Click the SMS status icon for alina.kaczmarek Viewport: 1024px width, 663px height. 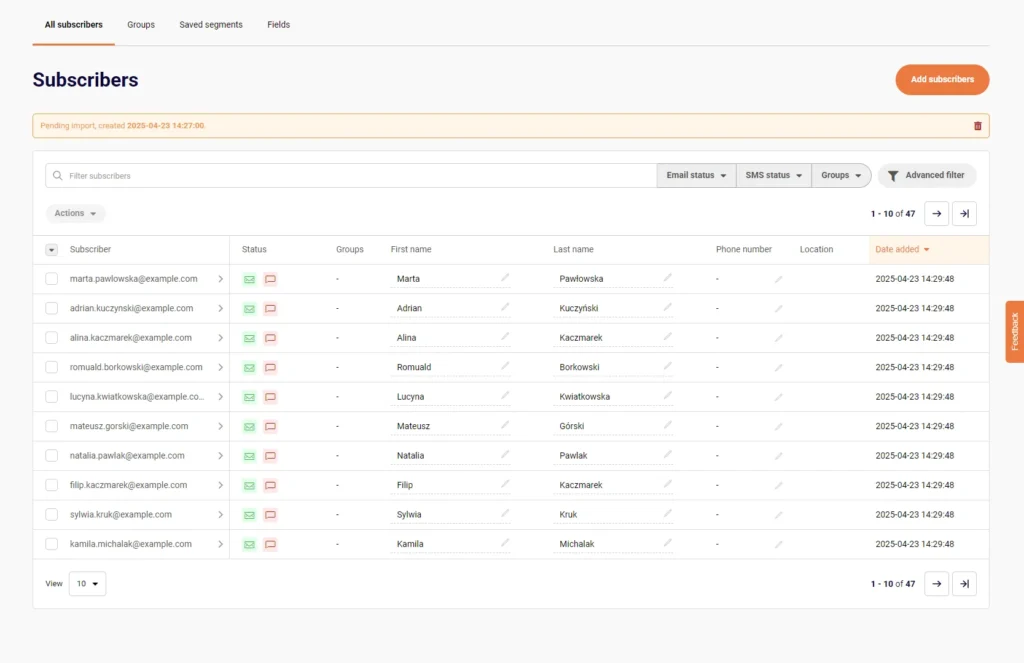coord(270,338)
